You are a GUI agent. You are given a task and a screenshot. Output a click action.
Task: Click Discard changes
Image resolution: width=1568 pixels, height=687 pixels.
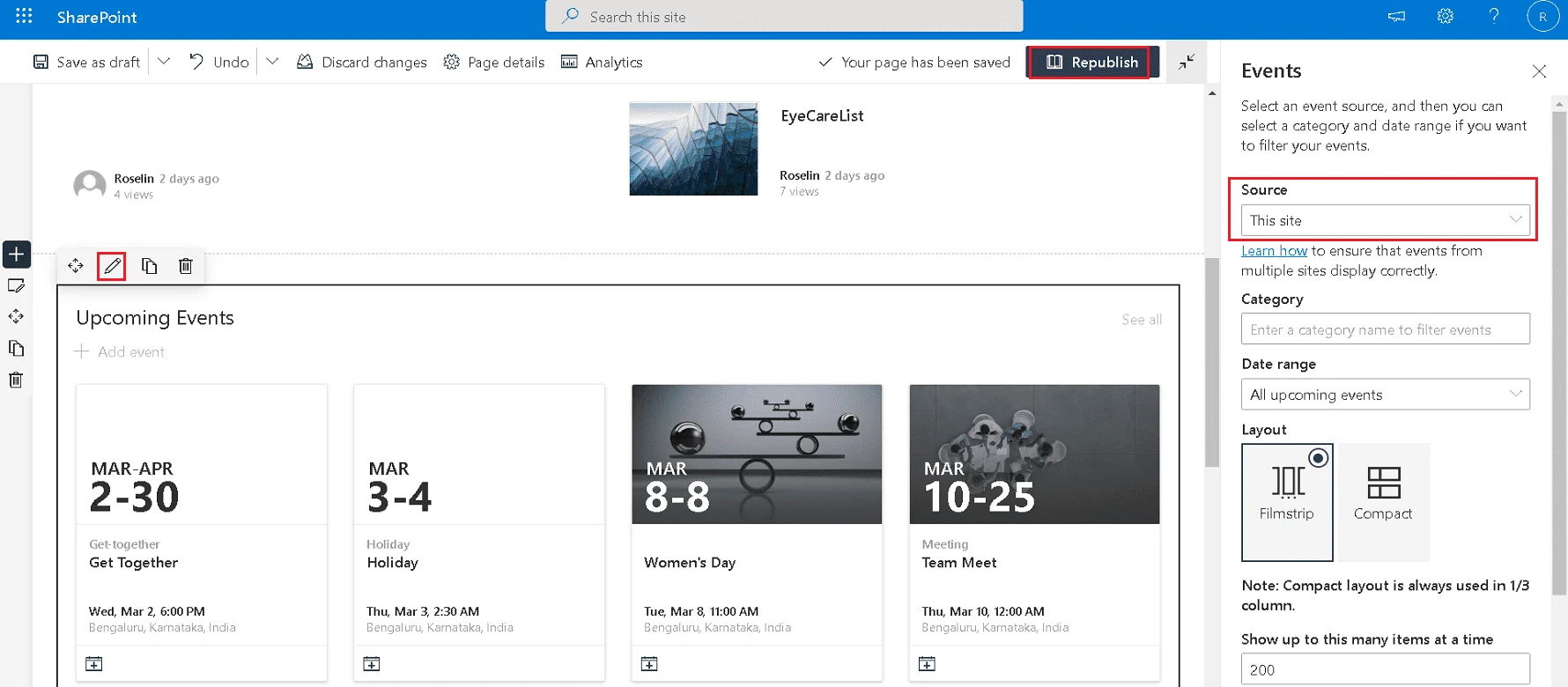[x=362, y=62]
